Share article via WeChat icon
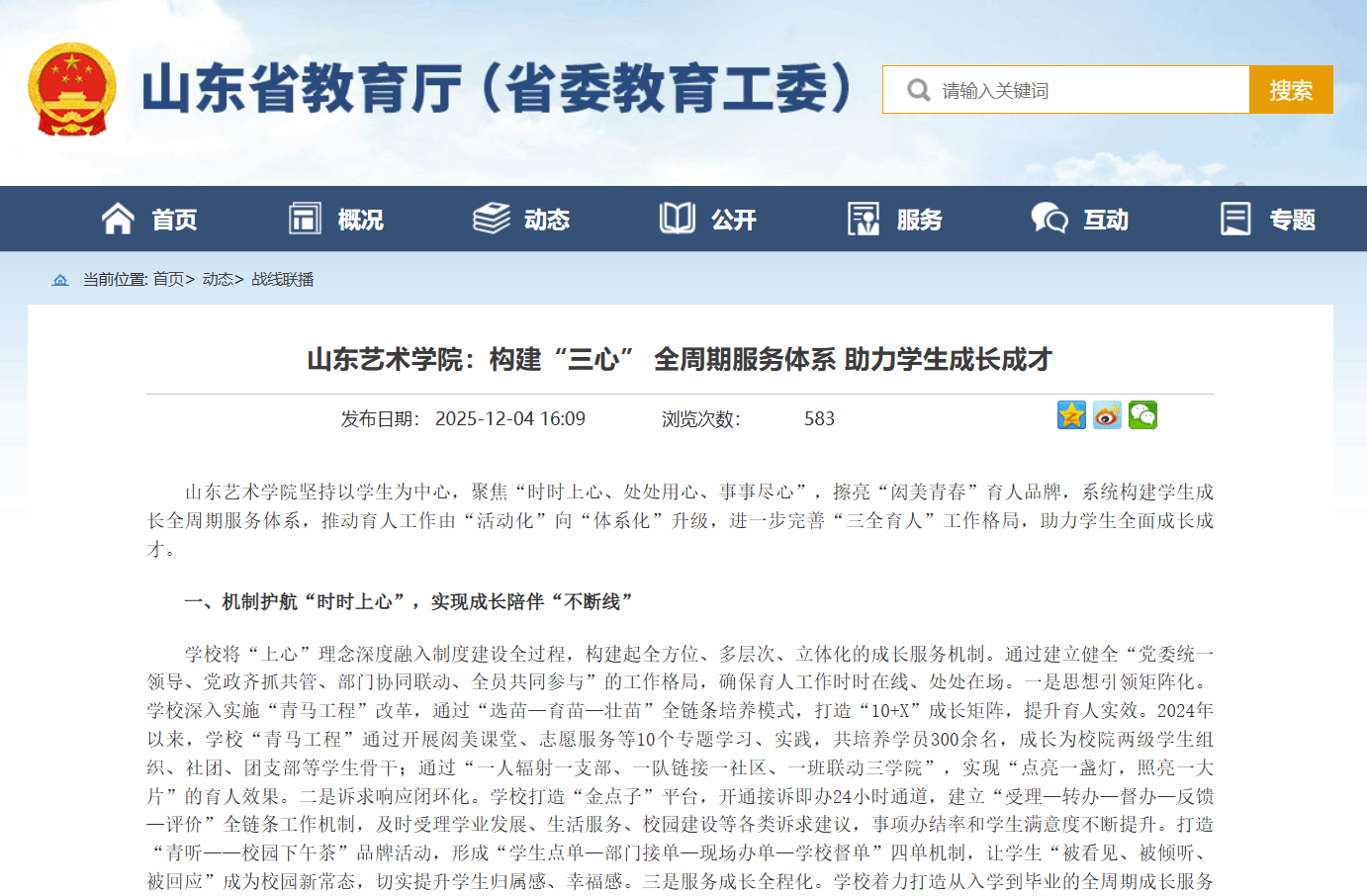1367x896 pixels. click(1142, 415)
